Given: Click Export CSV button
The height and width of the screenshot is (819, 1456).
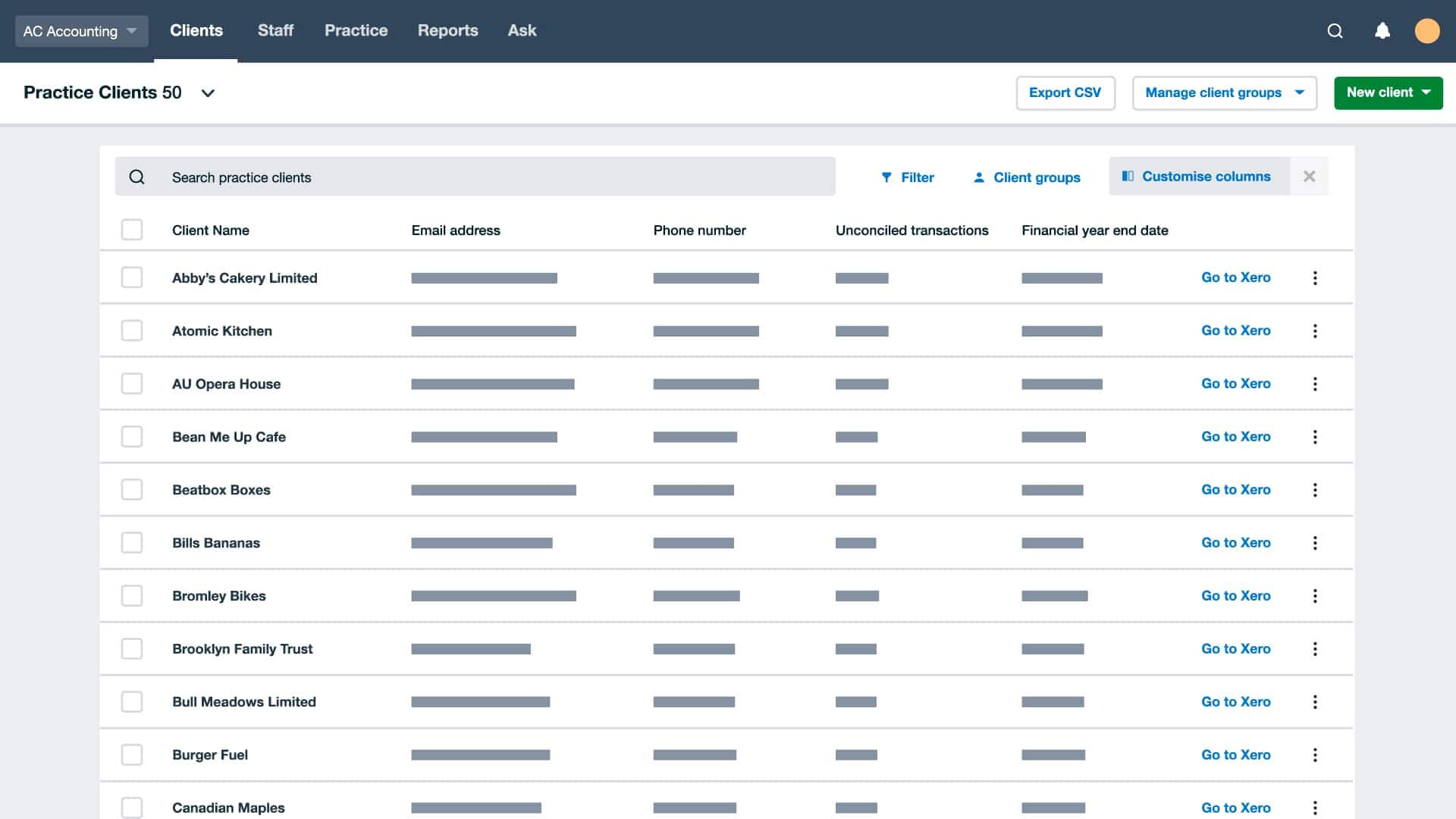Looking at the screenshot, I should pyautogui.click(x=1065, y=93).
